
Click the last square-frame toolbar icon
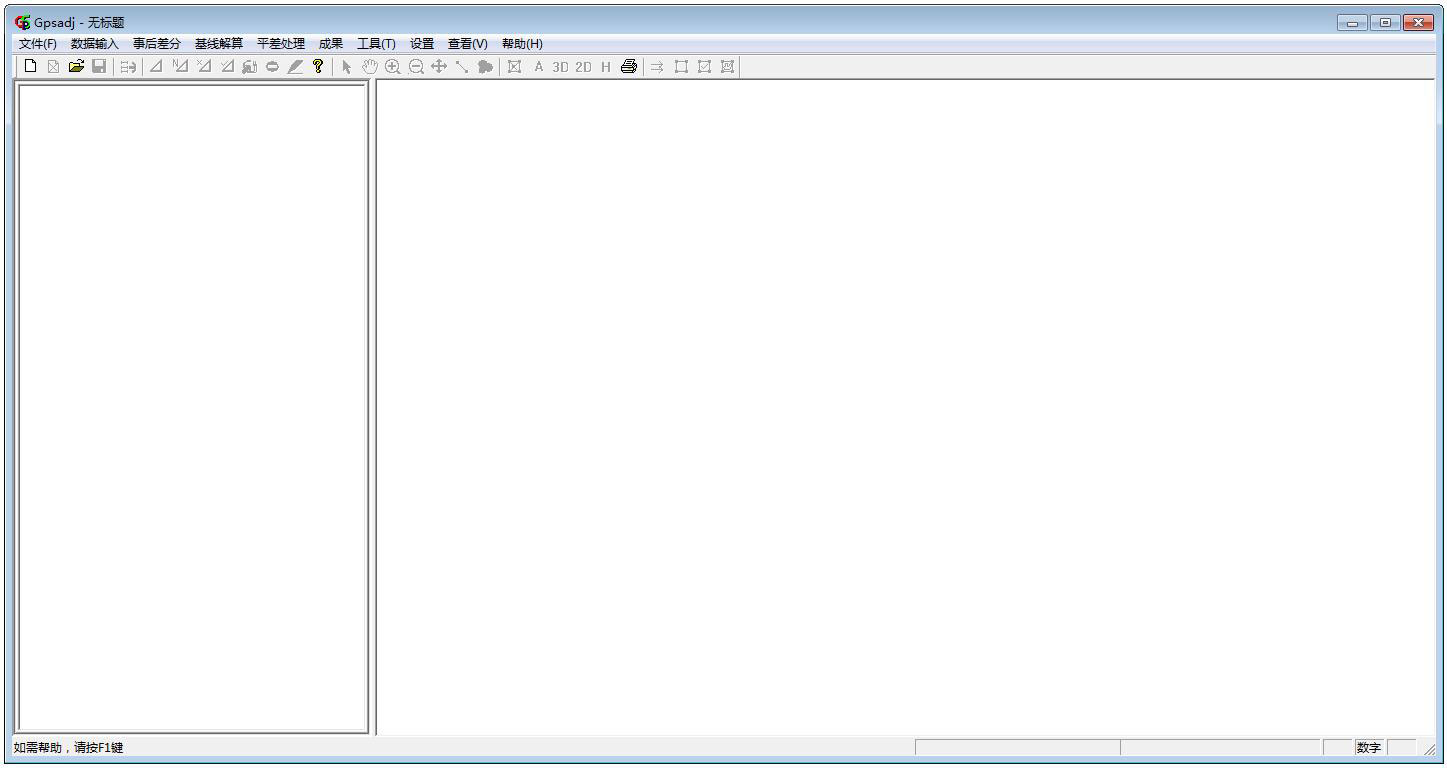tap(727, 67)
